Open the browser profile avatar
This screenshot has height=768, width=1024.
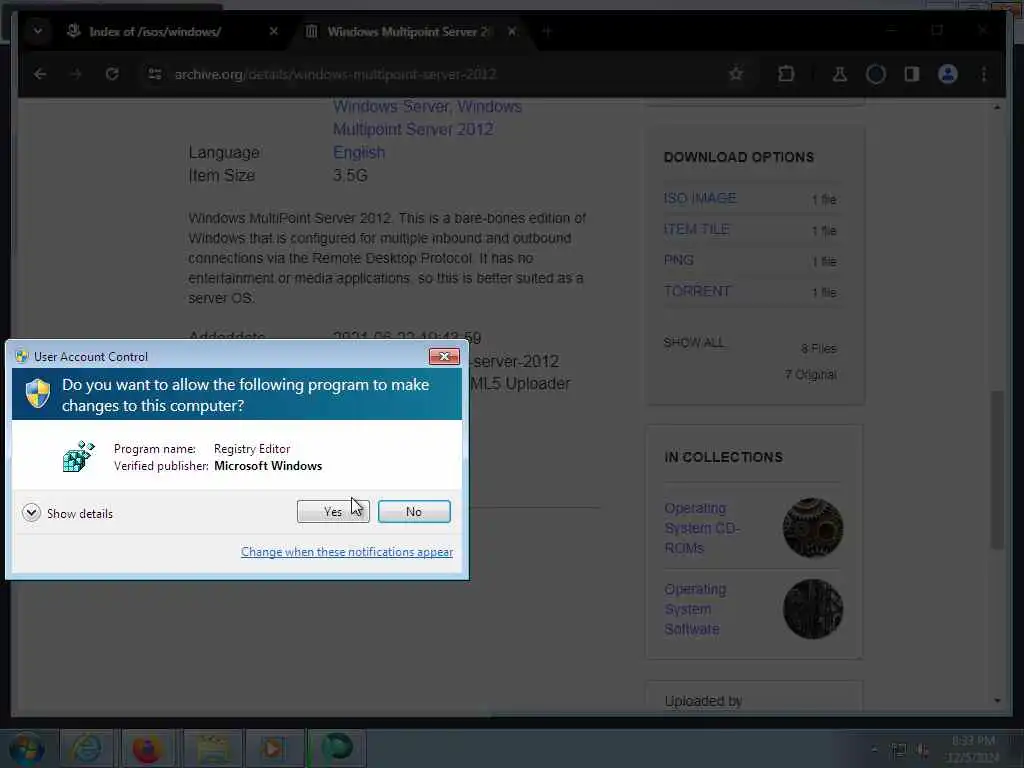coord(948,74)
